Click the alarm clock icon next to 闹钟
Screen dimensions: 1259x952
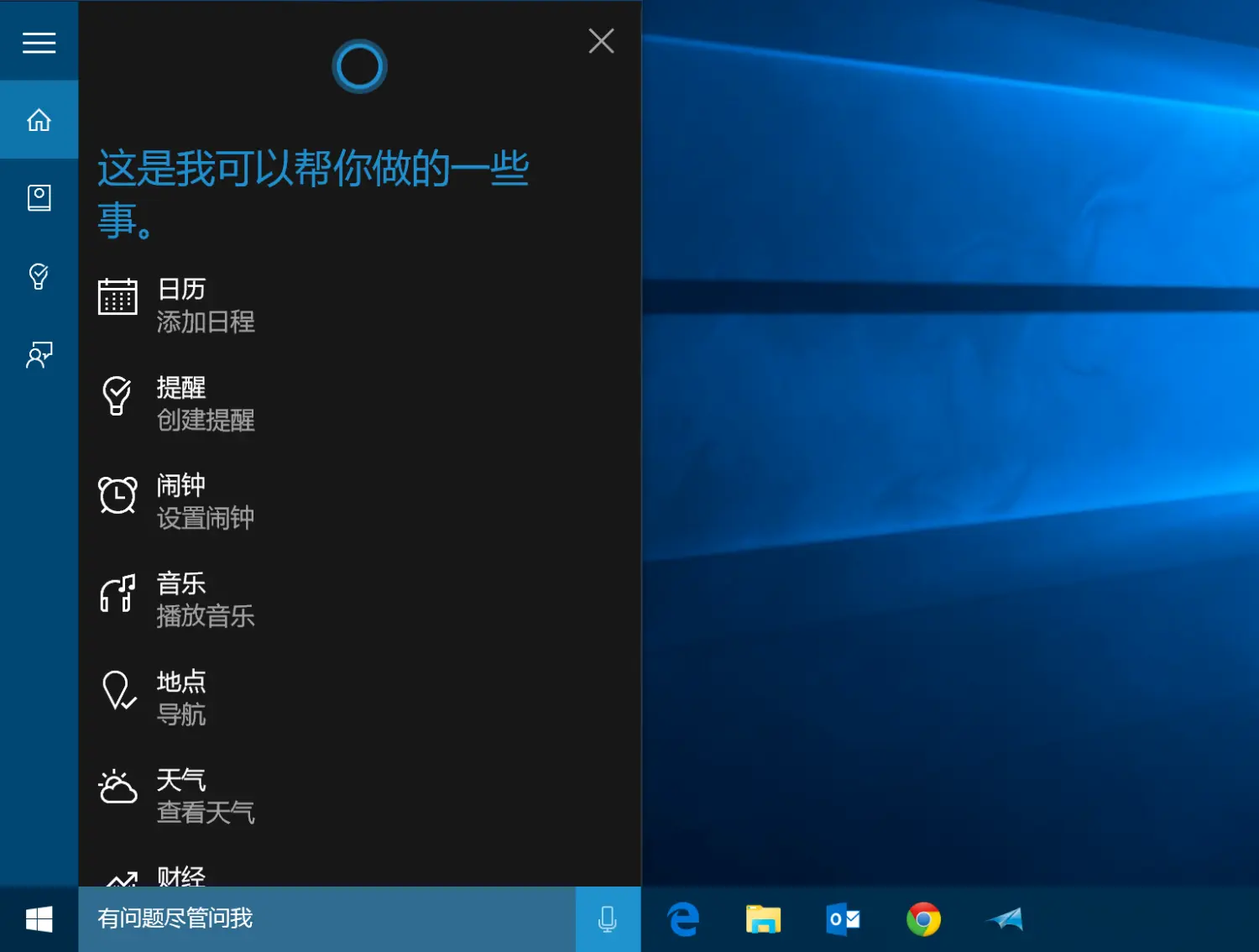pyautogui.click(x=118, y=494)
